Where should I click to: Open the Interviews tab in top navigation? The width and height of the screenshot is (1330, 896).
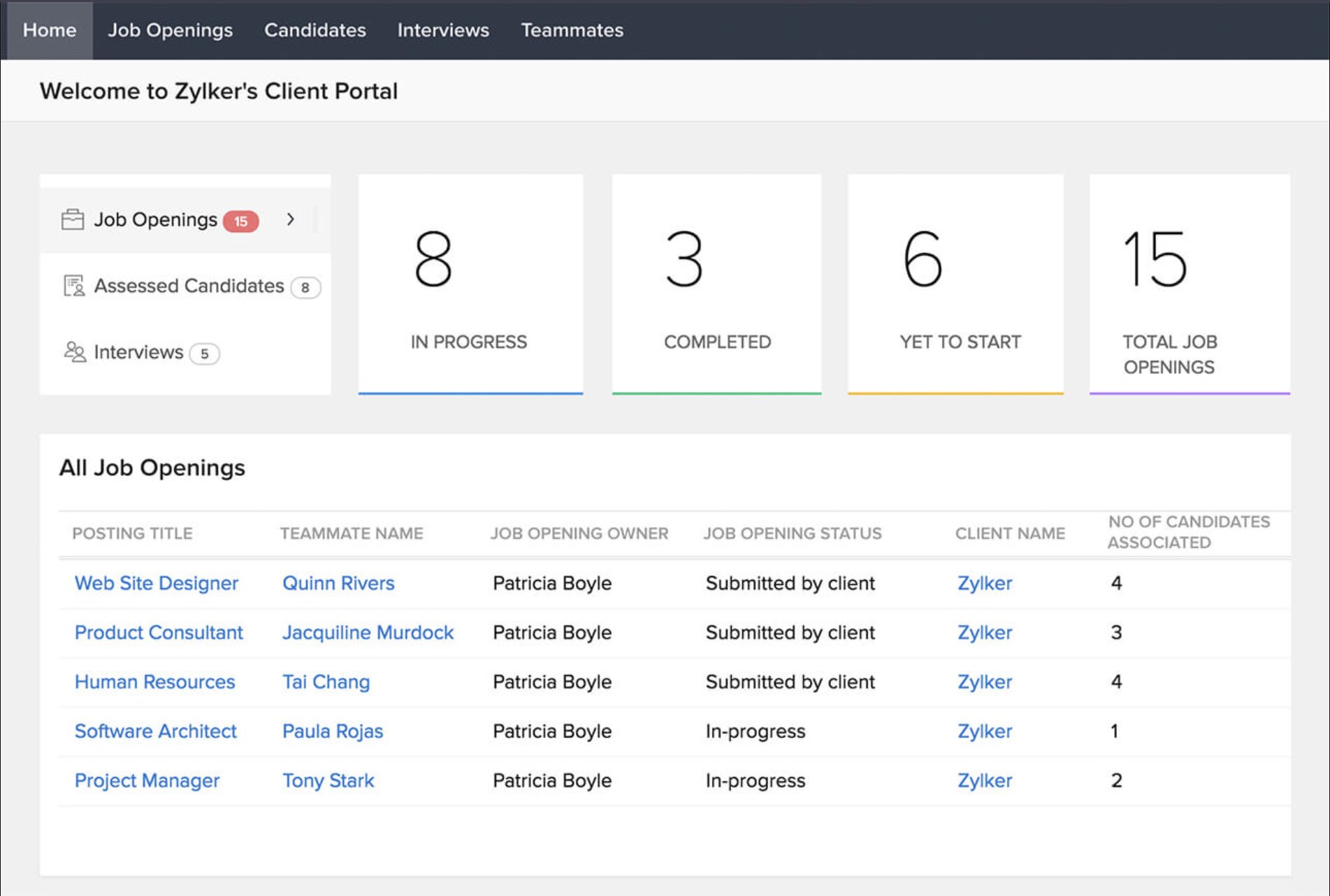pyautogui.click(x=443, y=30)
